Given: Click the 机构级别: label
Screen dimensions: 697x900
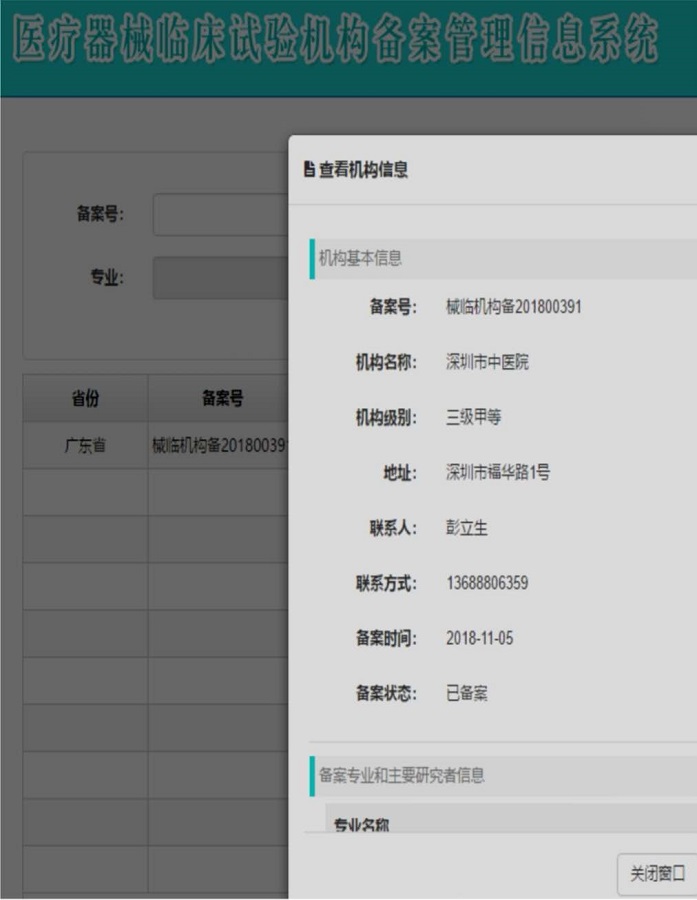Looking at the screenshot, I should (386, 417).
